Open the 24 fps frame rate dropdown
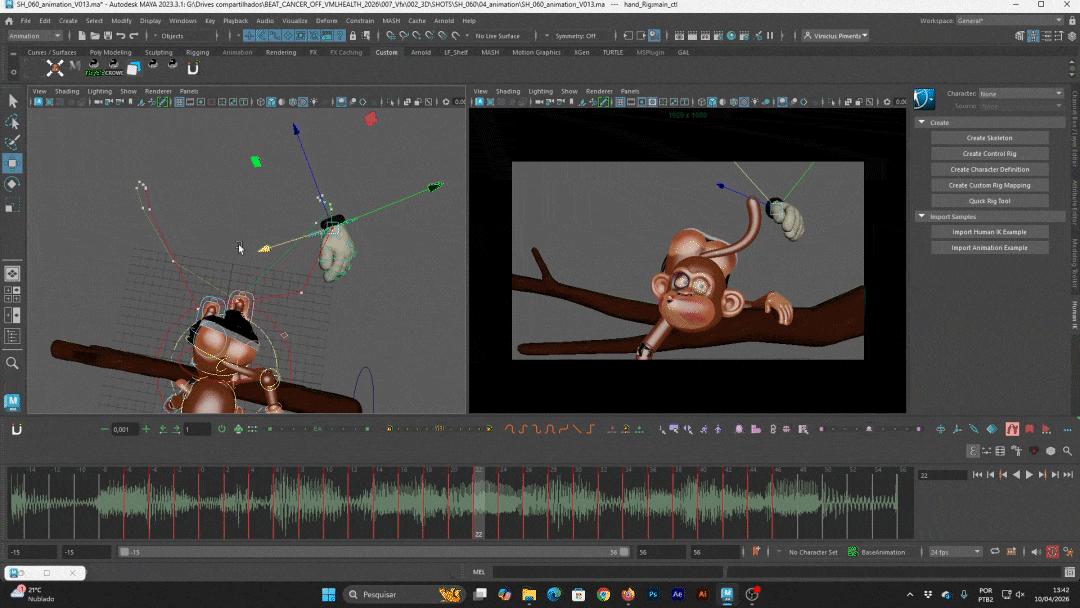 pos(955,552)
